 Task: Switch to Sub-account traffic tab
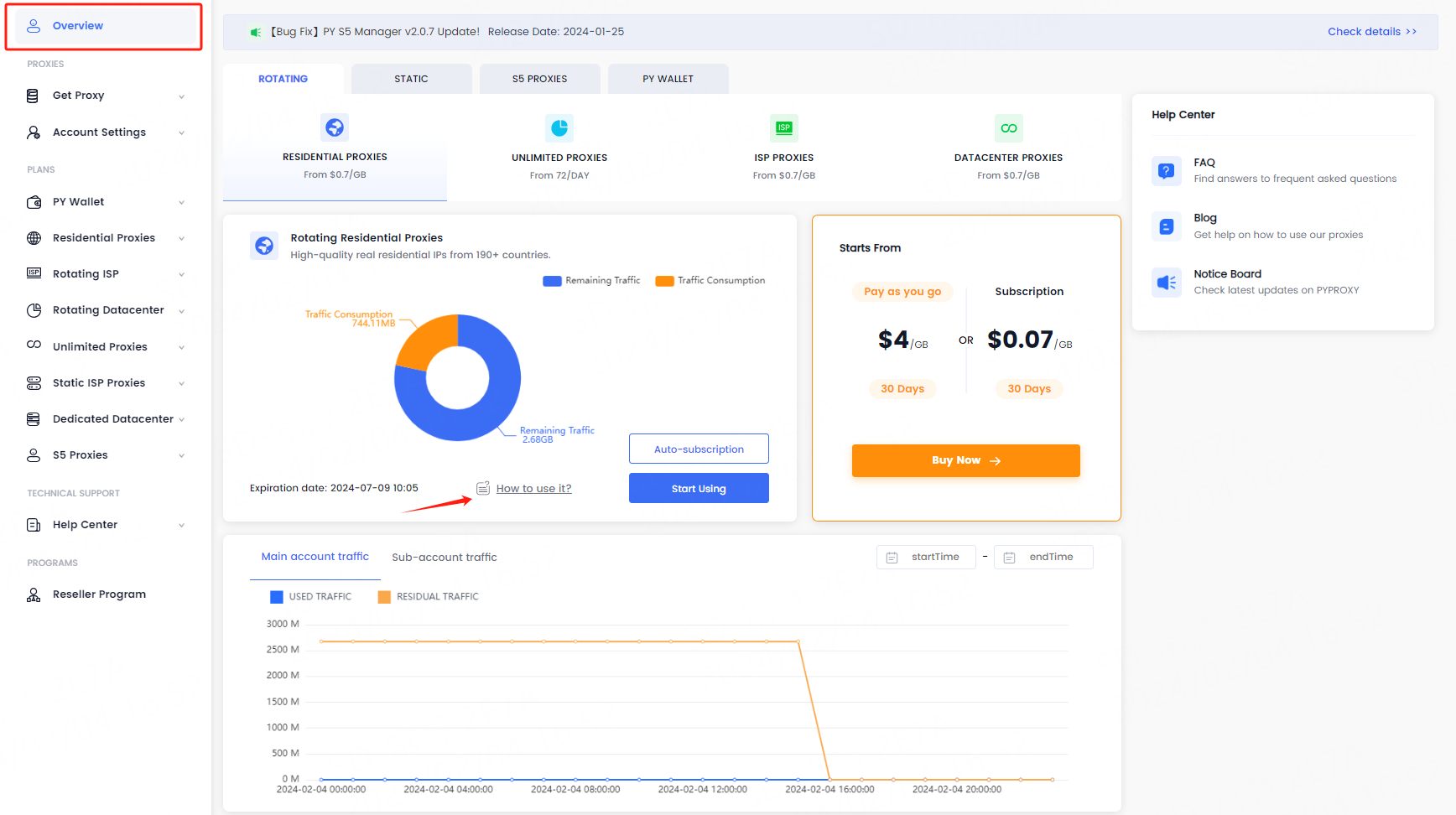pos(445,558)
